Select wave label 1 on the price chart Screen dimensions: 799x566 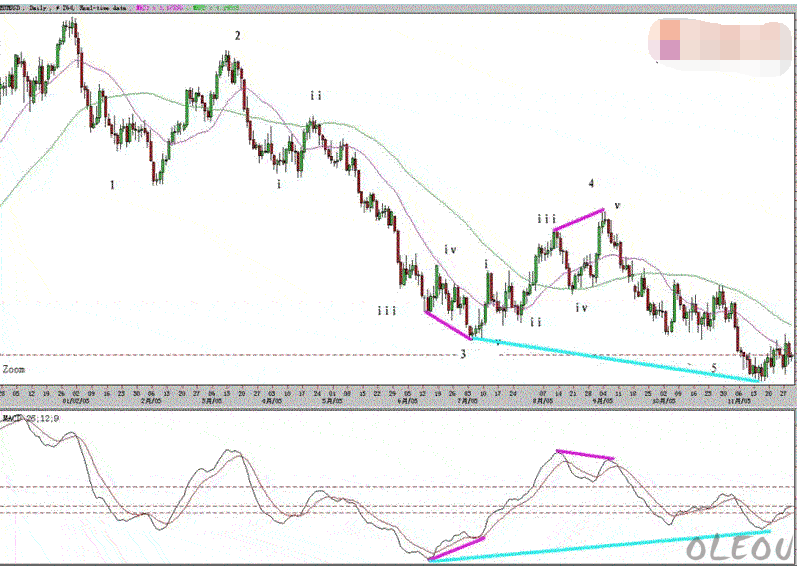tap(112, 185)
